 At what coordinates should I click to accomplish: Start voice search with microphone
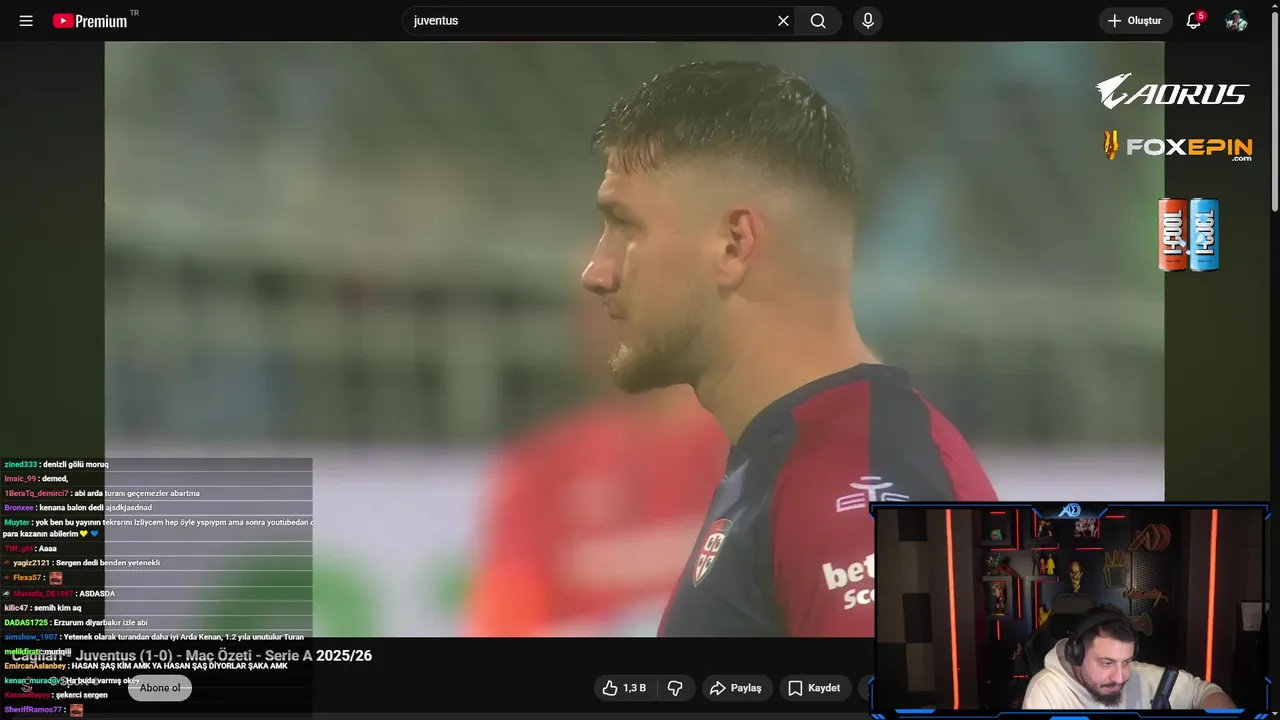click(868, 21)
